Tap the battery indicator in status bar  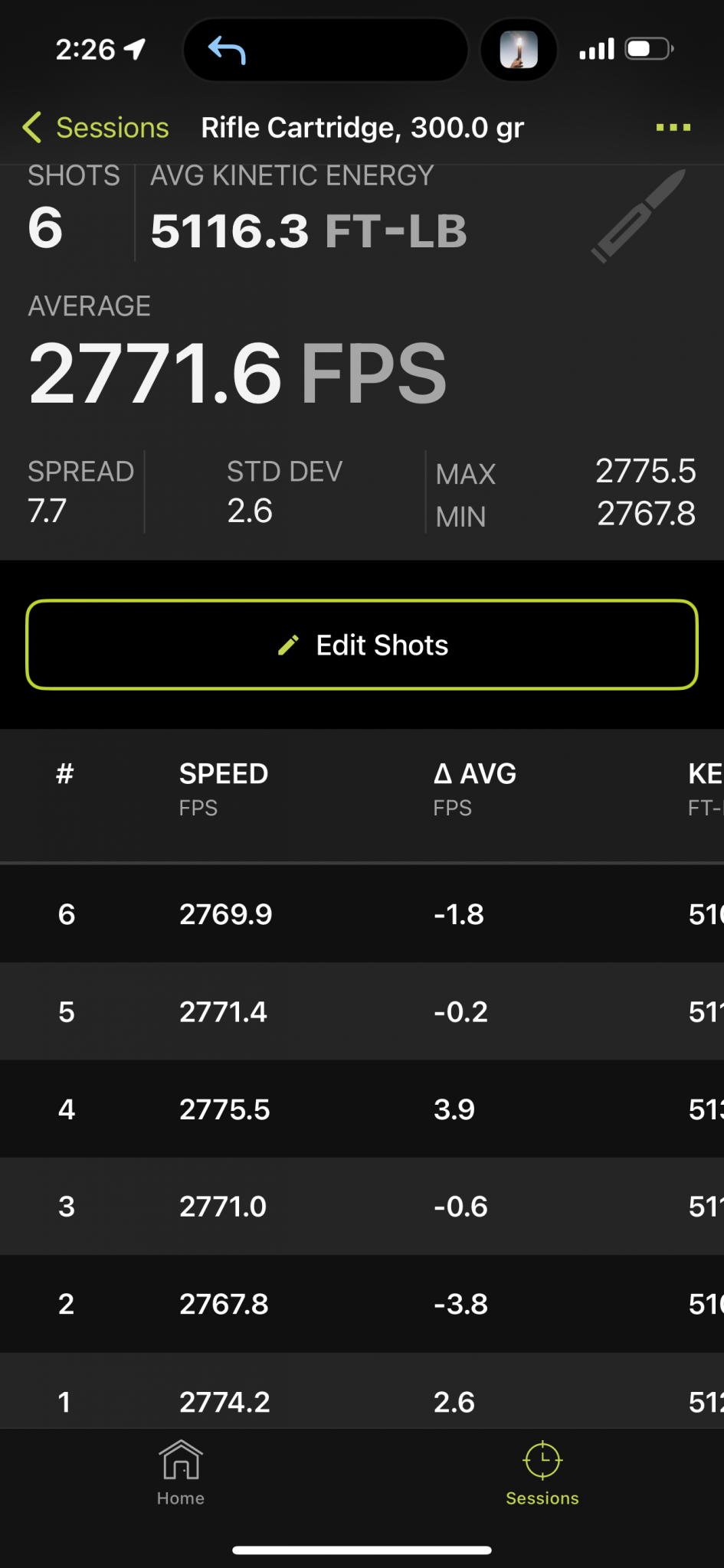[x=649, y=50]
